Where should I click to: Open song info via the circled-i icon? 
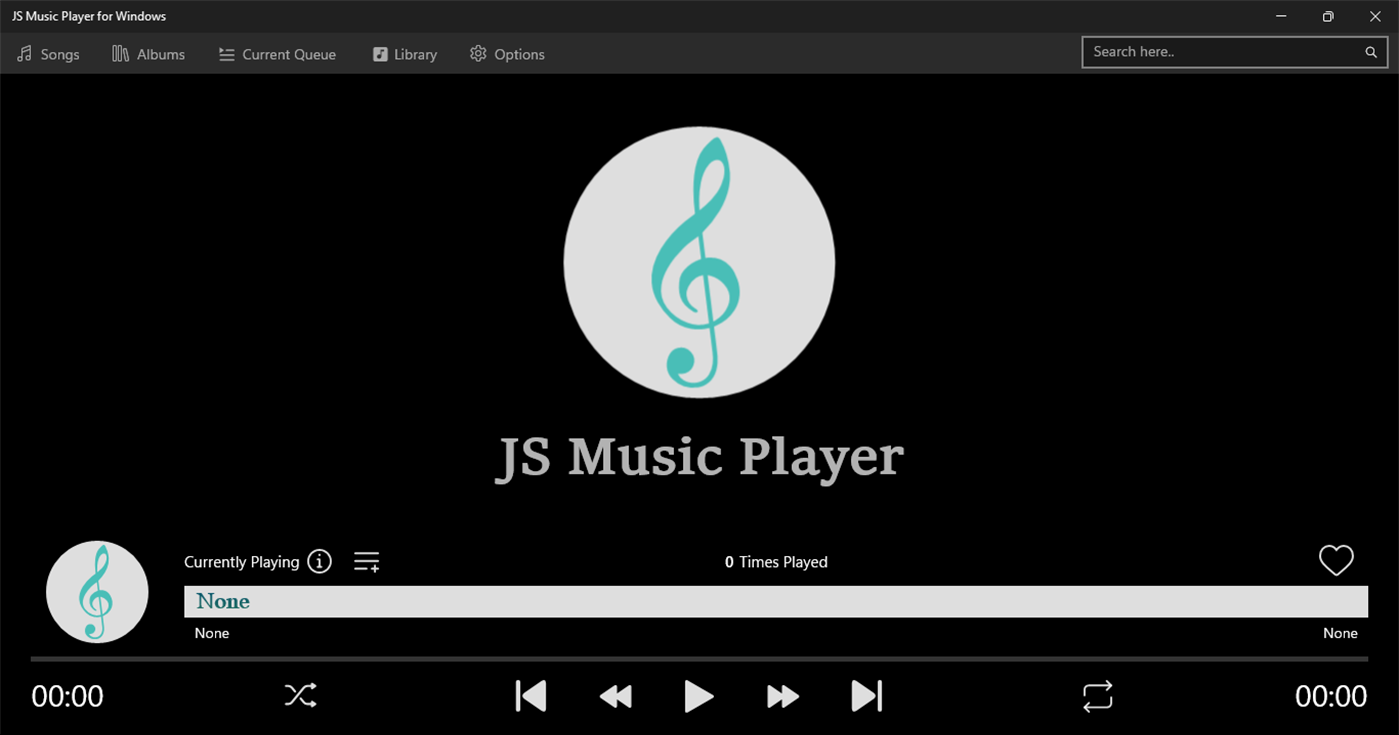[x=319, y=561]
